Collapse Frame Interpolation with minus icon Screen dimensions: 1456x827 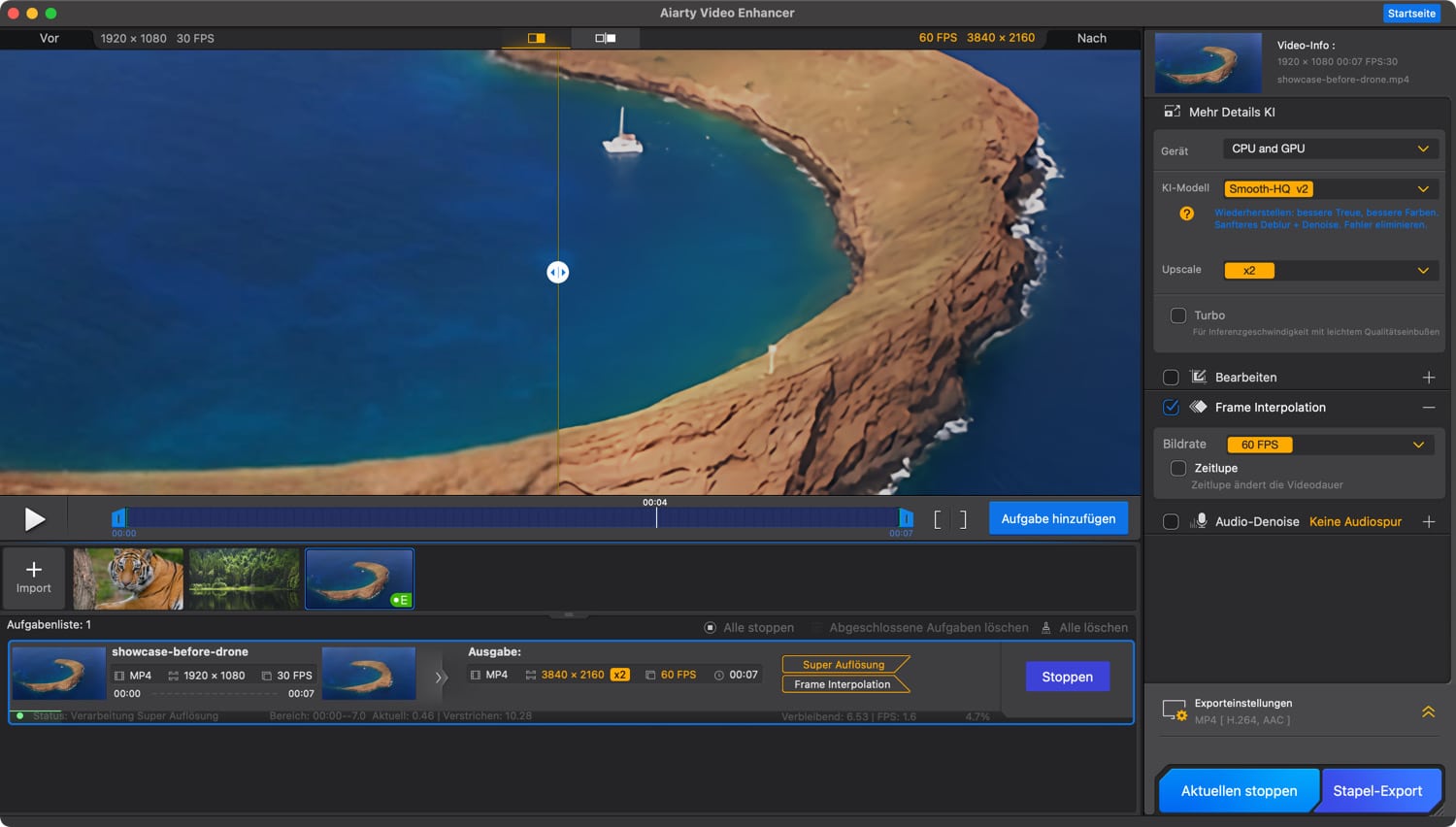(x=1428, y=408)
